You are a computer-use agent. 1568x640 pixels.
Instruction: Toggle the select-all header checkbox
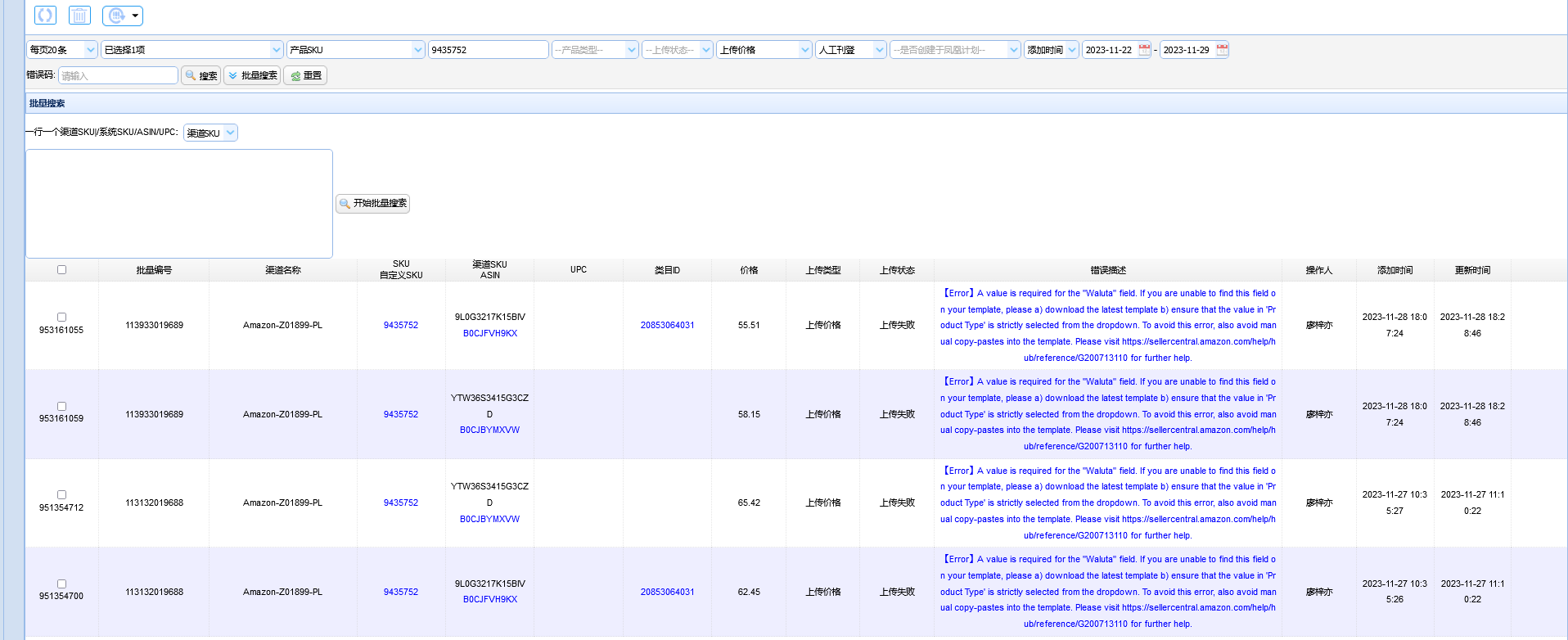coord(61,269)
